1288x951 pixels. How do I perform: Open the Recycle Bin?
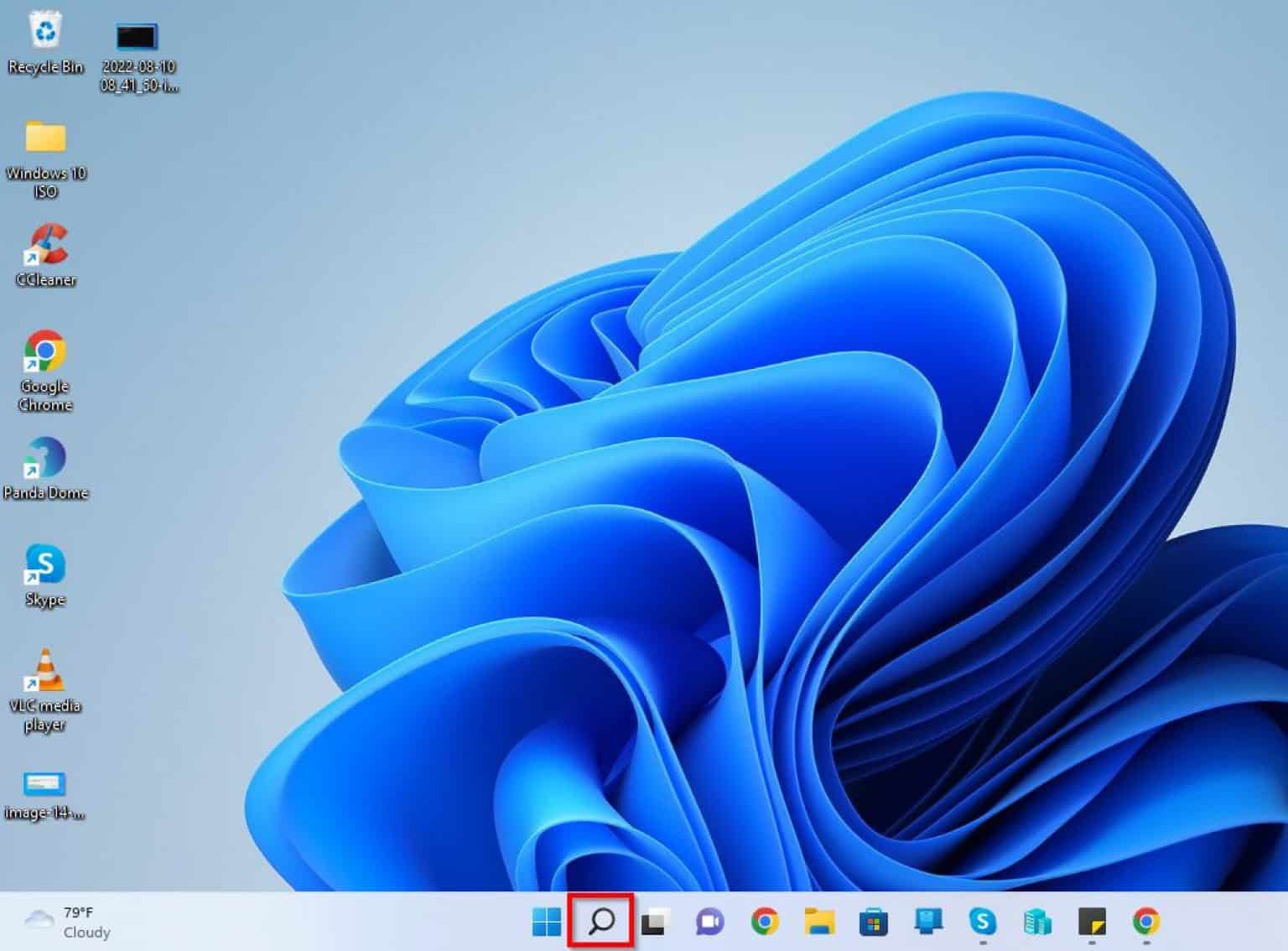pyautogui.click(x=46, y=35)
